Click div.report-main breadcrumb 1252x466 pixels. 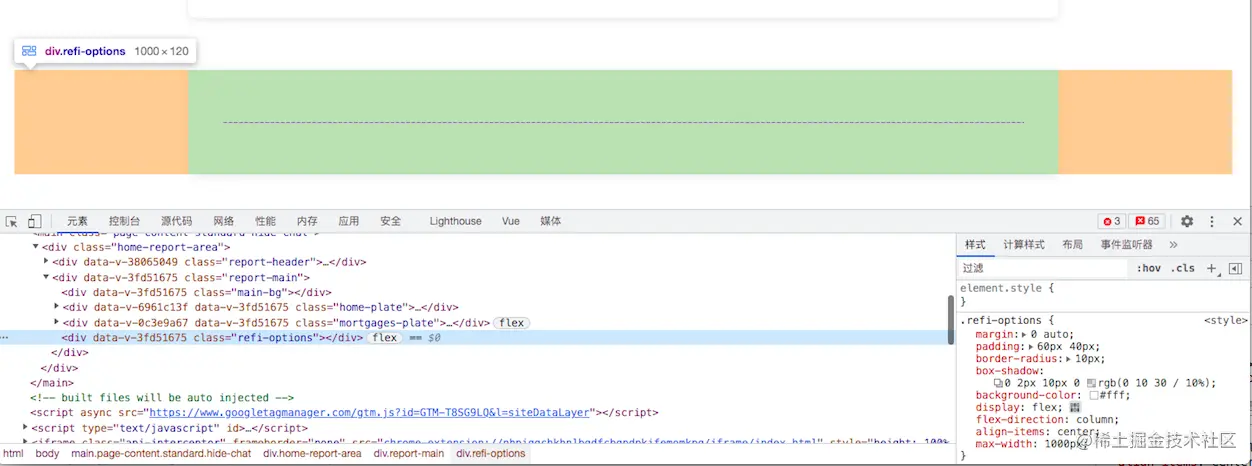(409, 454)
